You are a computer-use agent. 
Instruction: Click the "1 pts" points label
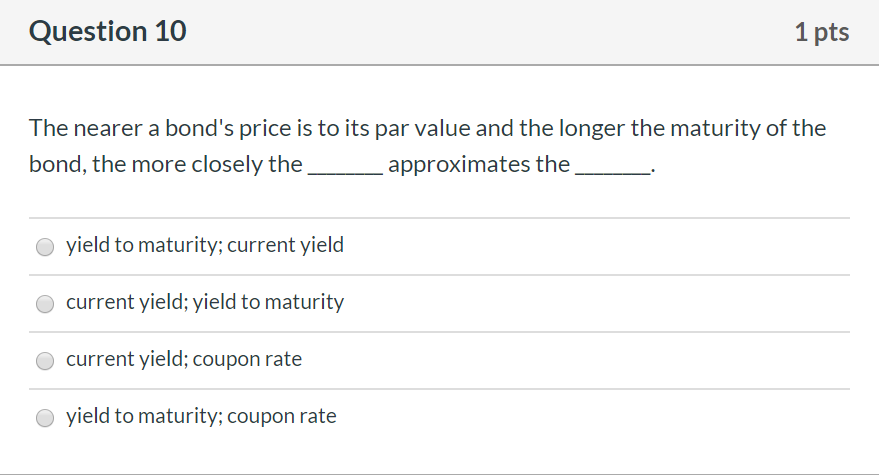(x=821, y=33)
